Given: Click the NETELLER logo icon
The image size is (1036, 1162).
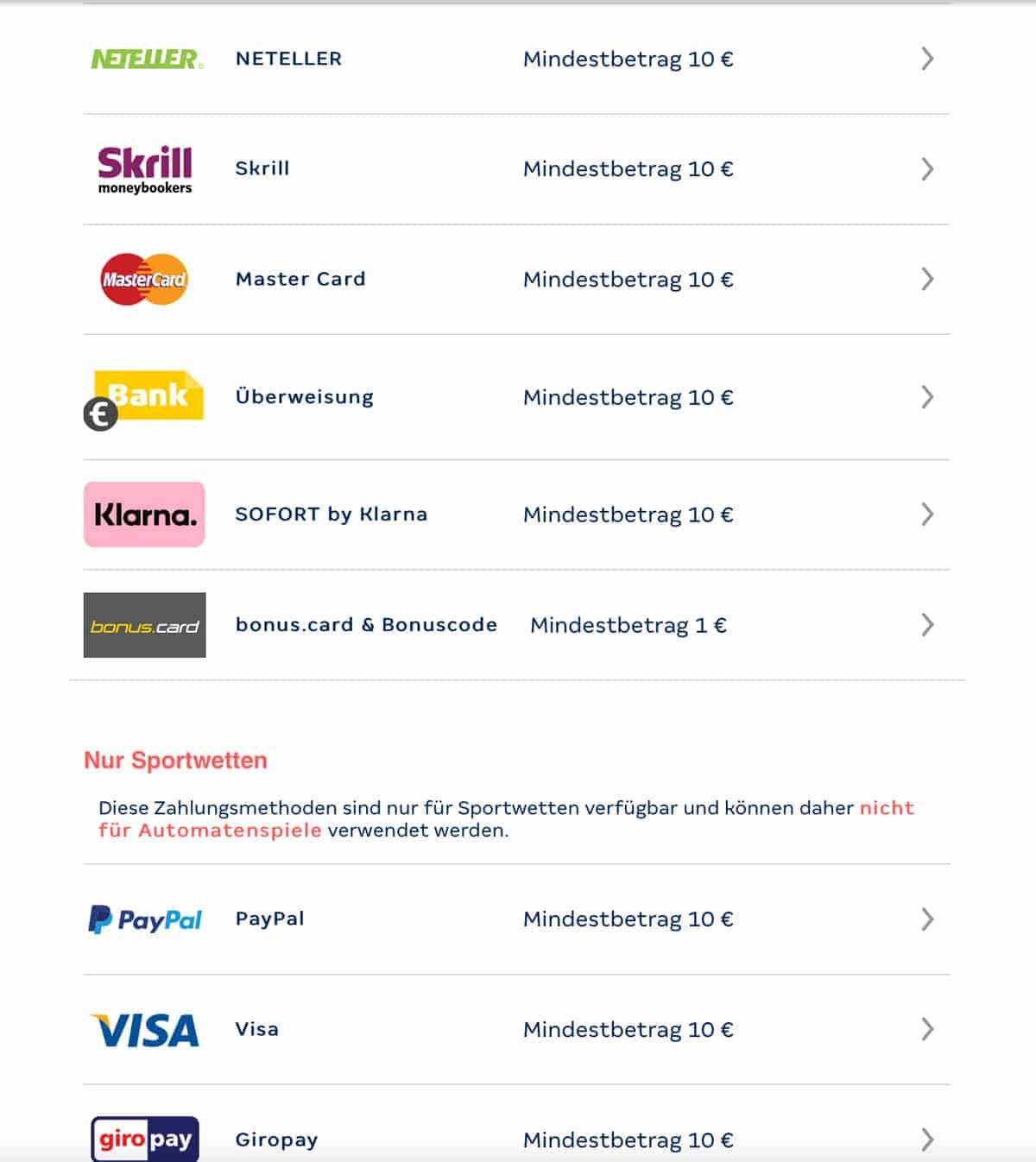Looking at the screenshot, I should click(x=147, y=59).
